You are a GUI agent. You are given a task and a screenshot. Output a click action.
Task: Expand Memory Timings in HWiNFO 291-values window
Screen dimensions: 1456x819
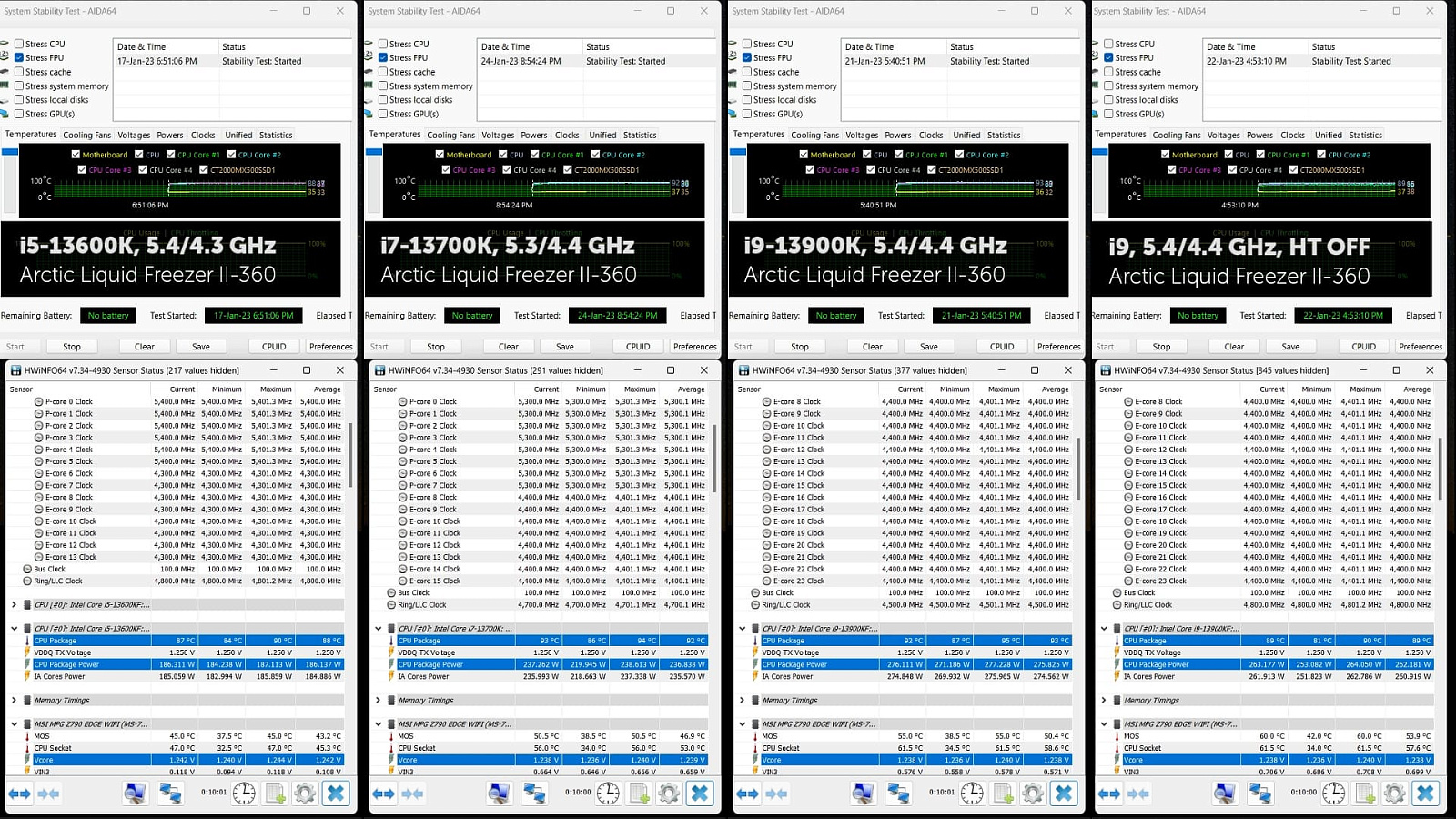click(379, 700)
